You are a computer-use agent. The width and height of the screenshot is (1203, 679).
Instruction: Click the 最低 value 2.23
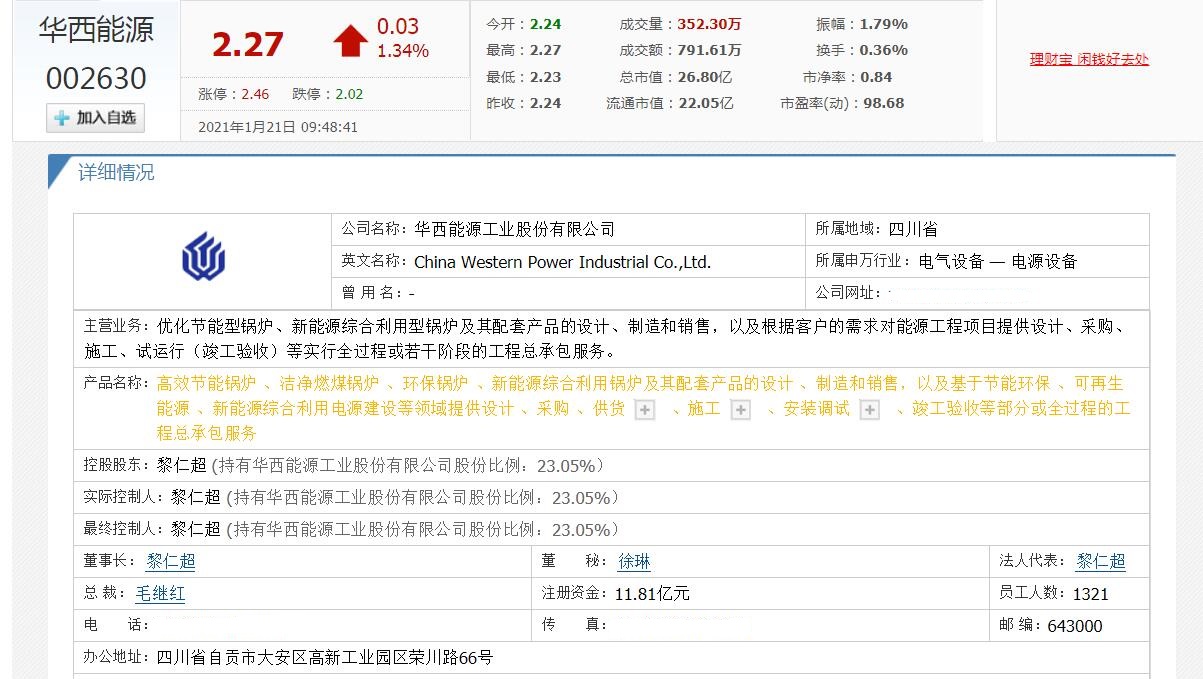coord(546,77)
